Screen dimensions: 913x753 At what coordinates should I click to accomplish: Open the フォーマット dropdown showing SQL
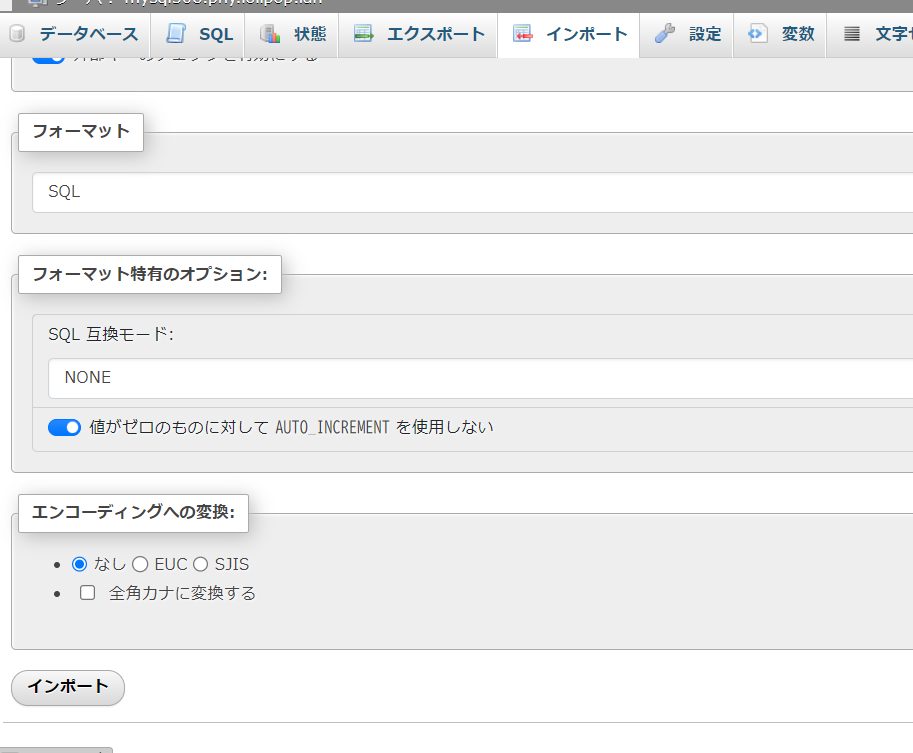click(x=472, y=192)
